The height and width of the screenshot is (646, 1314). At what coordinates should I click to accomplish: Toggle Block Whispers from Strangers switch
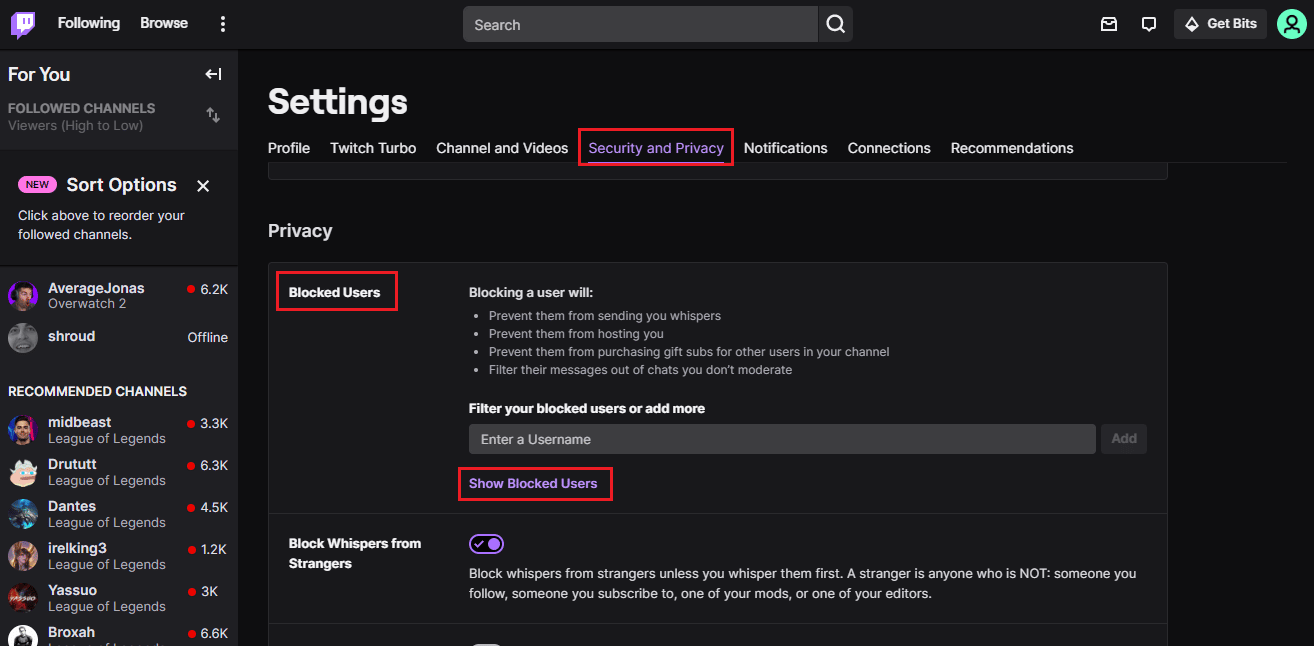coord(486,544)
